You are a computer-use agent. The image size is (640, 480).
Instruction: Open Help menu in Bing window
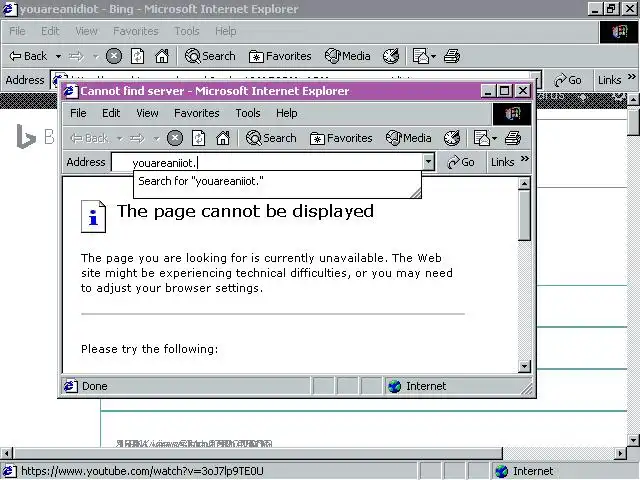click(226, 31)
